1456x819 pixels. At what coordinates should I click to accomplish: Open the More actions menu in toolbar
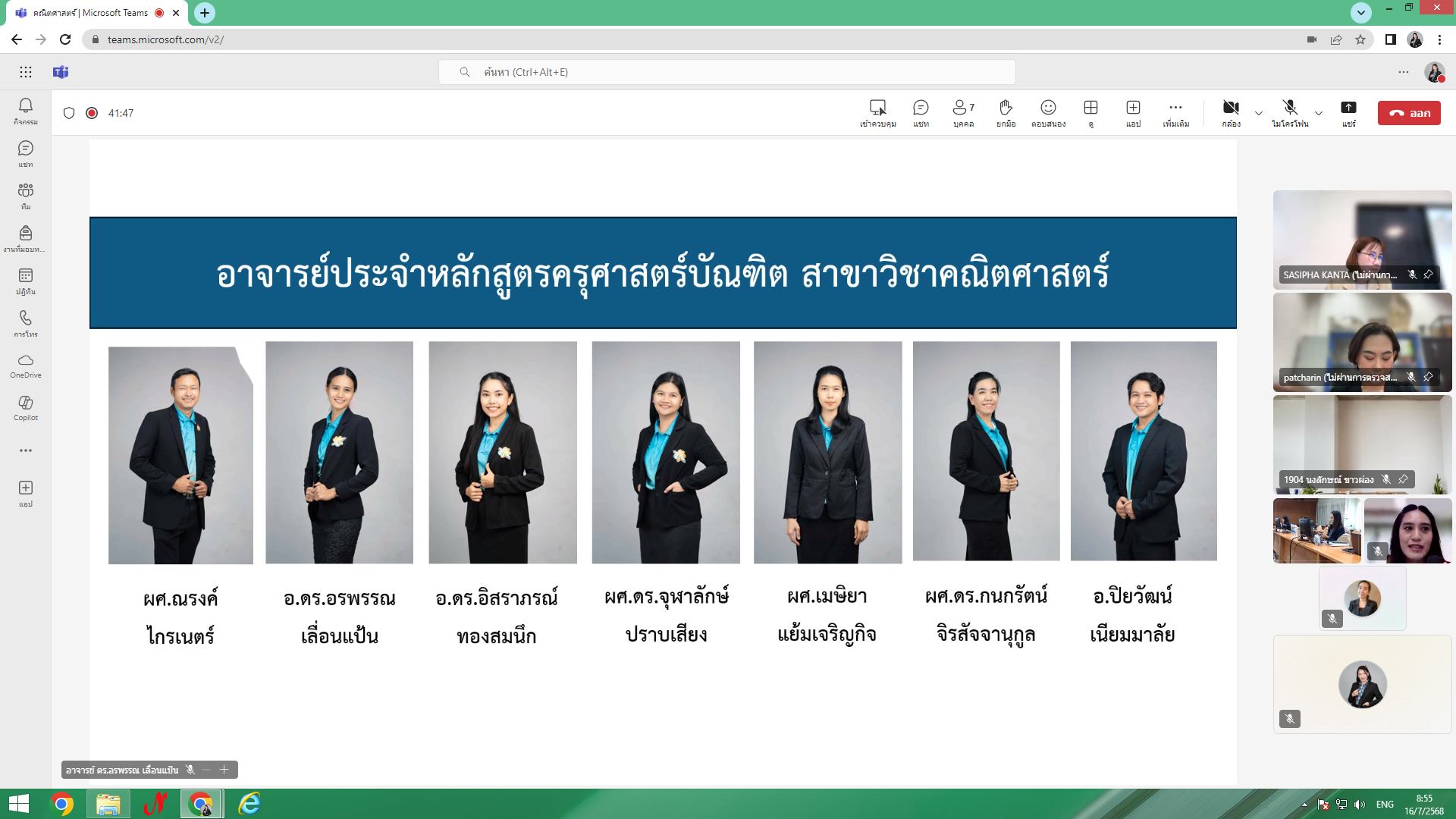click(x=1175, y=113)
